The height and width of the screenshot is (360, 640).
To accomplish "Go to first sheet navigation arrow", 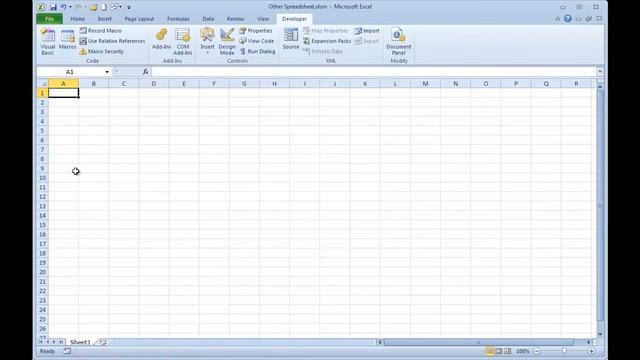I will (x=41, y=342).
